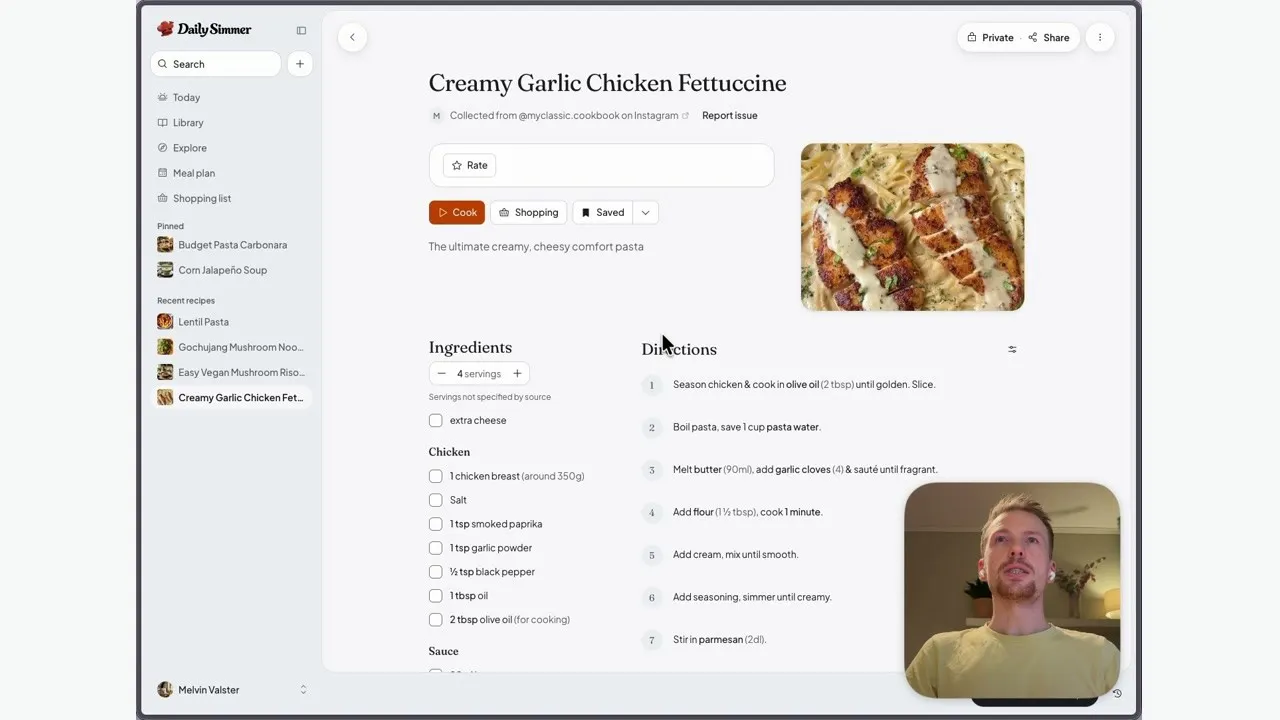Open directions display settings sliders icon
Viewport: 1280px width, 720px height.
point(1012,349)
